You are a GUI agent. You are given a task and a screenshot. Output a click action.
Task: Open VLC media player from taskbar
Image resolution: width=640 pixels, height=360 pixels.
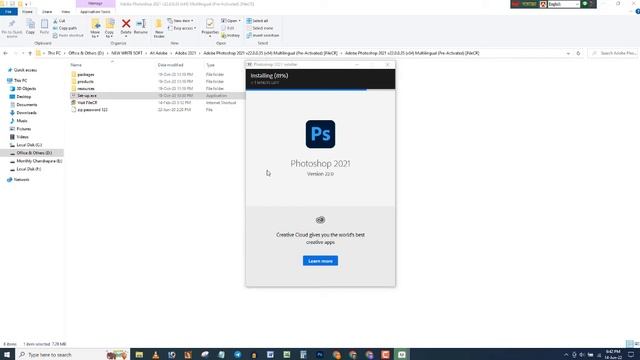(x=156, y=354)
